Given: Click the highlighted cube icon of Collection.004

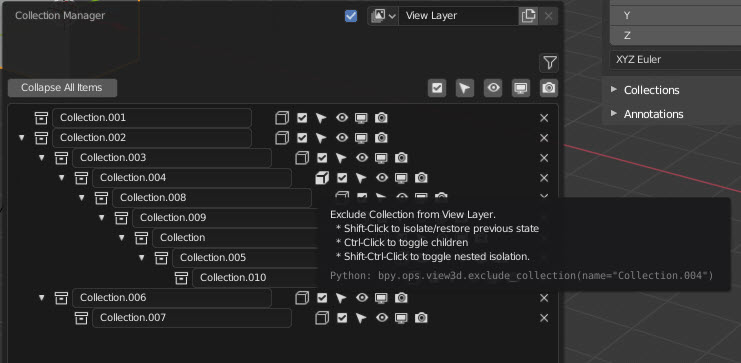Looking at the screenshot, I should click(322, 178).
